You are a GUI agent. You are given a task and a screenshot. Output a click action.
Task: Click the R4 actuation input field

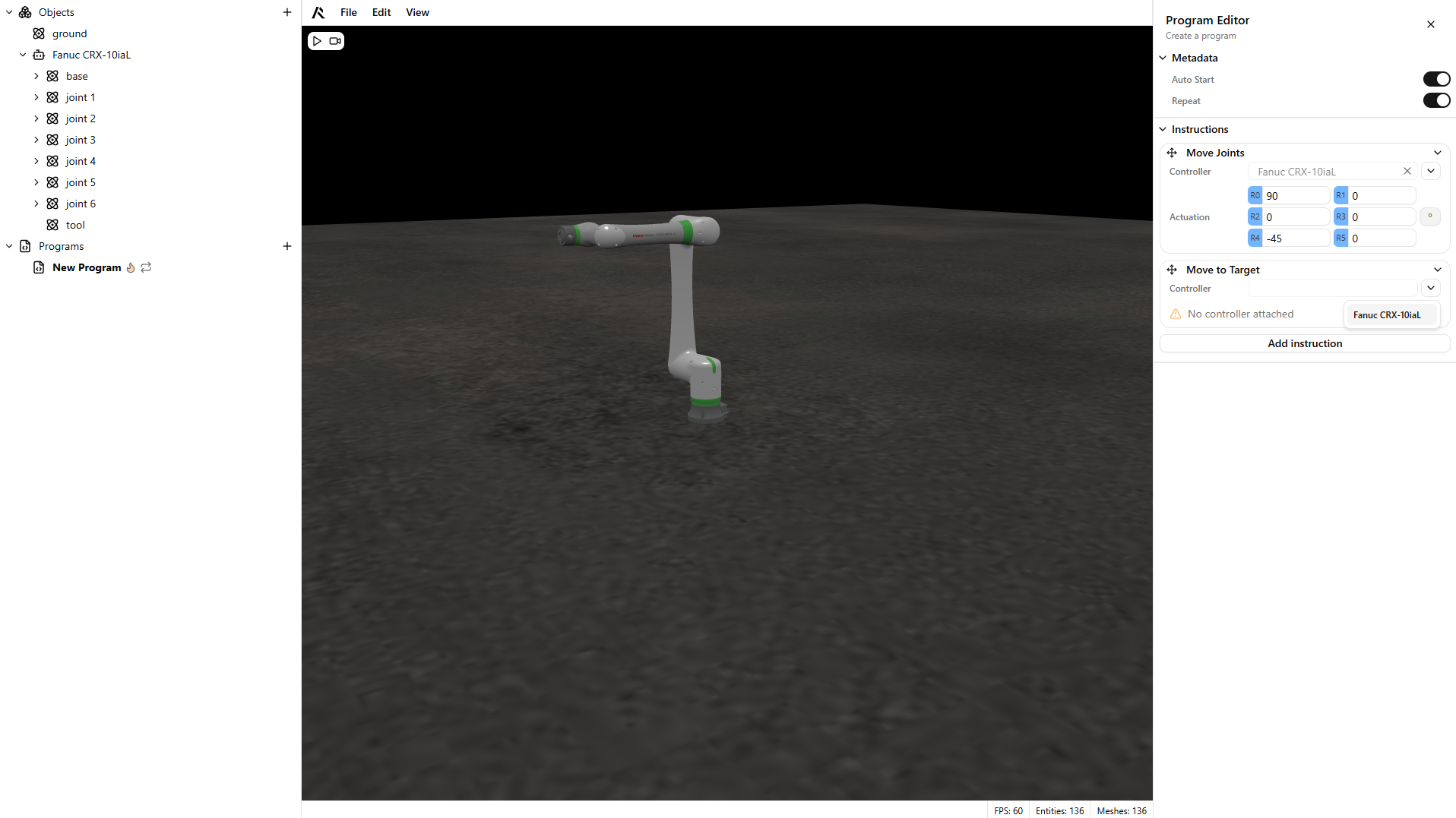[x=1296, y=238]
